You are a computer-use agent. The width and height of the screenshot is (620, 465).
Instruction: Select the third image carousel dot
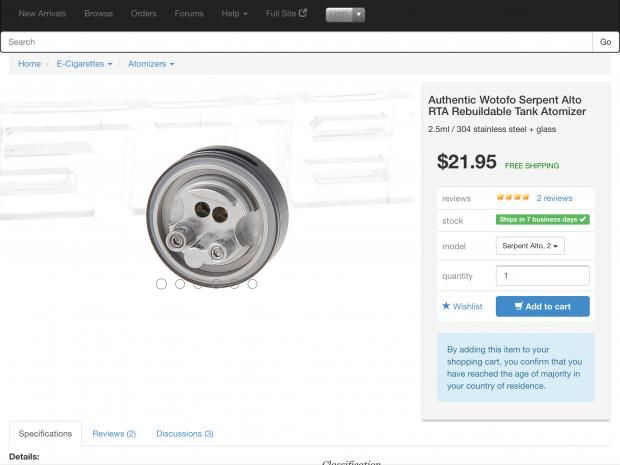(x=198, y=284)
